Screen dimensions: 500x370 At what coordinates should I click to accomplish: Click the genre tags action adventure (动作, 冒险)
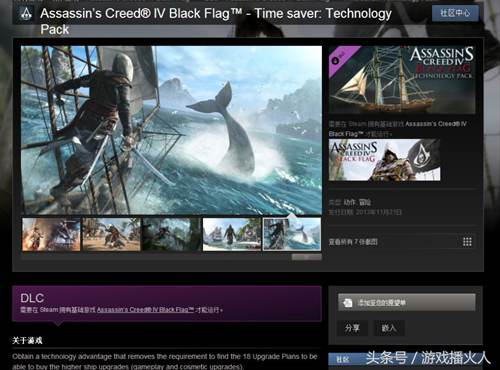tap(357, 202)
